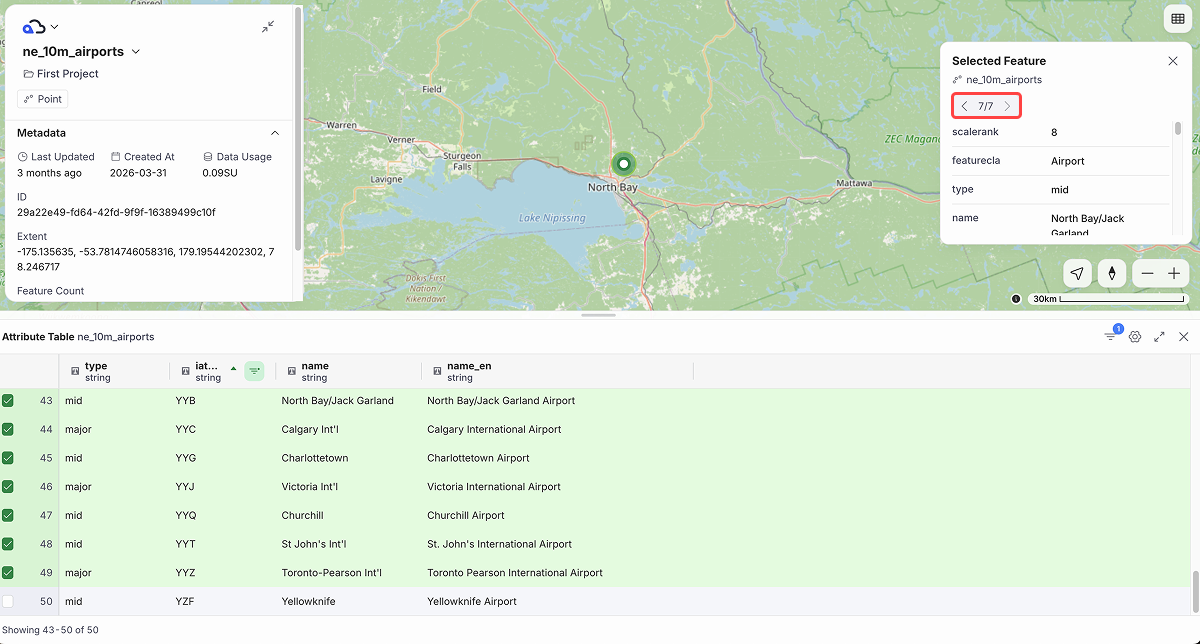
Task: Uncheck row 44 checkbox
Action: [8, 430]
